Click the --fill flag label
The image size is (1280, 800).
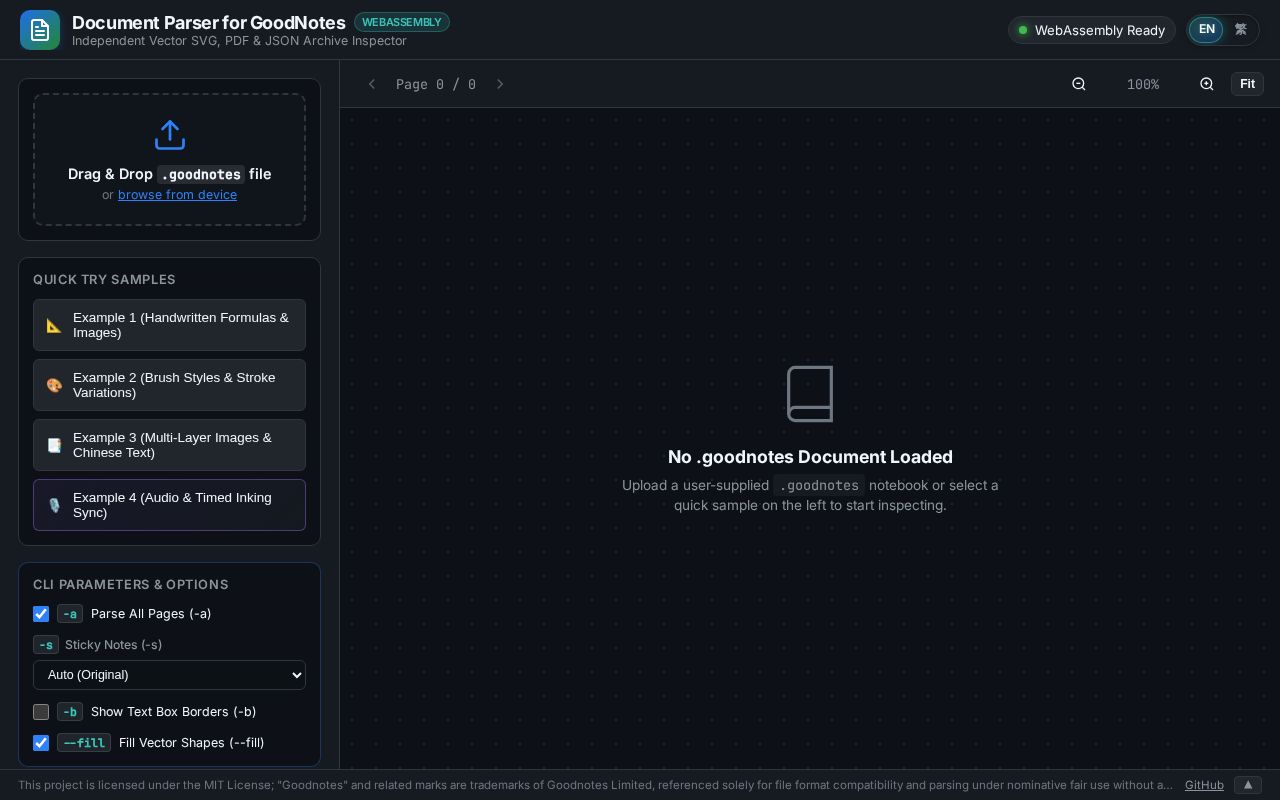click(x=84, y=743)
